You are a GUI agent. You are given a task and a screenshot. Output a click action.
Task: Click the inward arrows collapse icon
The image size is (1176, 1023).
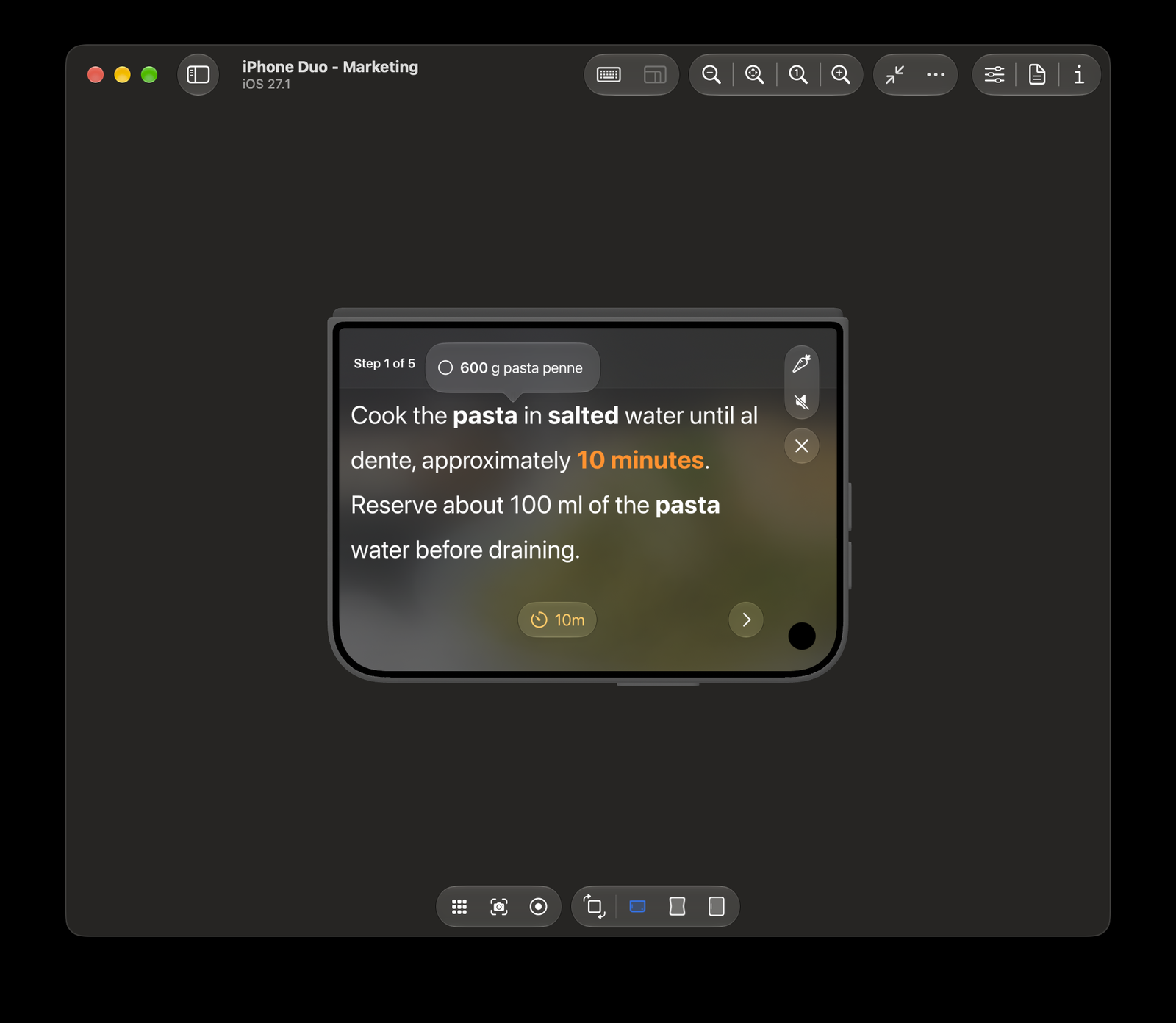click(894, 74)
